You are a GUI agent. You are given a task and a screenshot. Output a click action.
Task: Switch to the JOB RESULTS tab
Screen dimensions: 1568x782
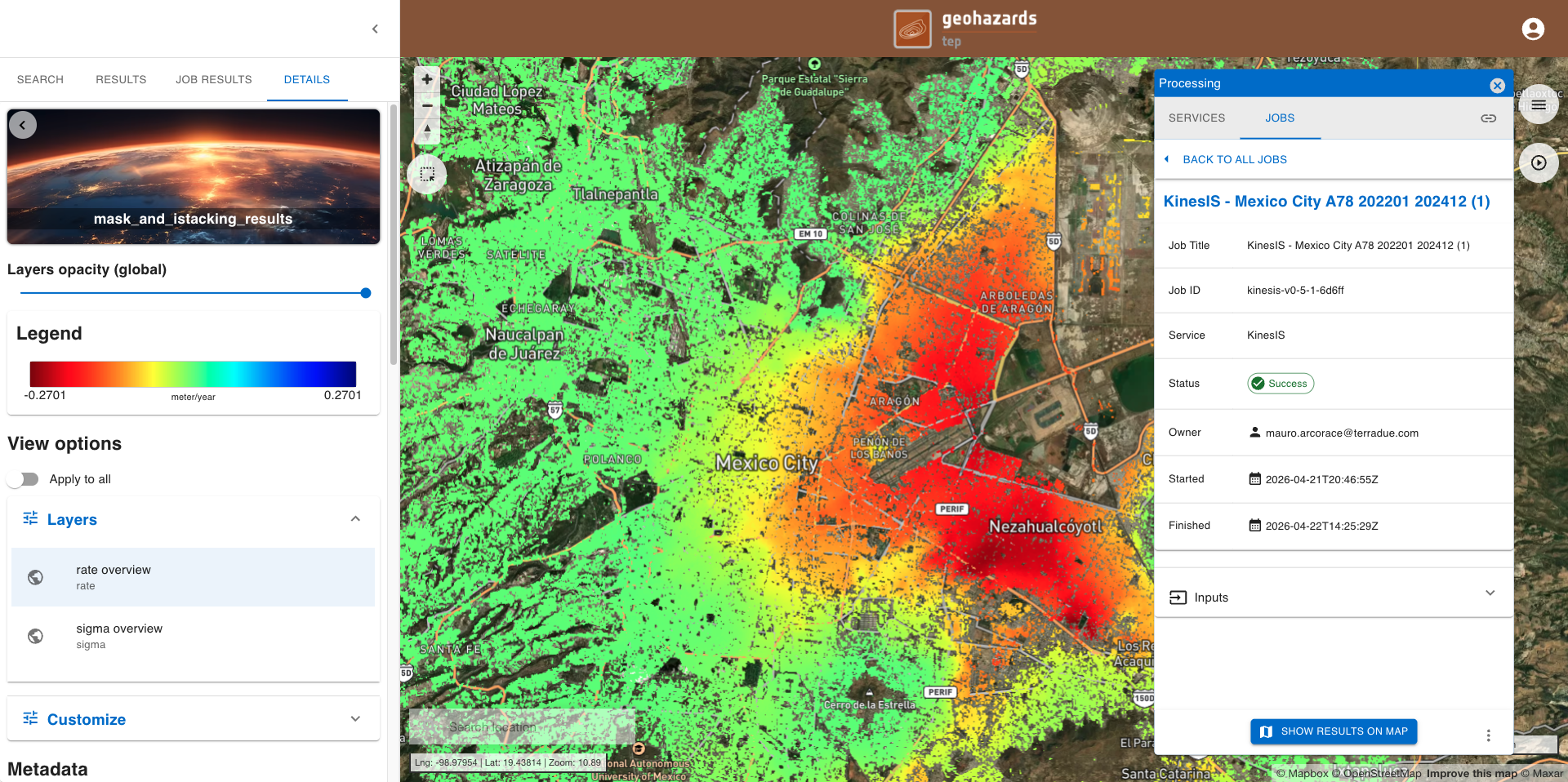pos(214,79)
